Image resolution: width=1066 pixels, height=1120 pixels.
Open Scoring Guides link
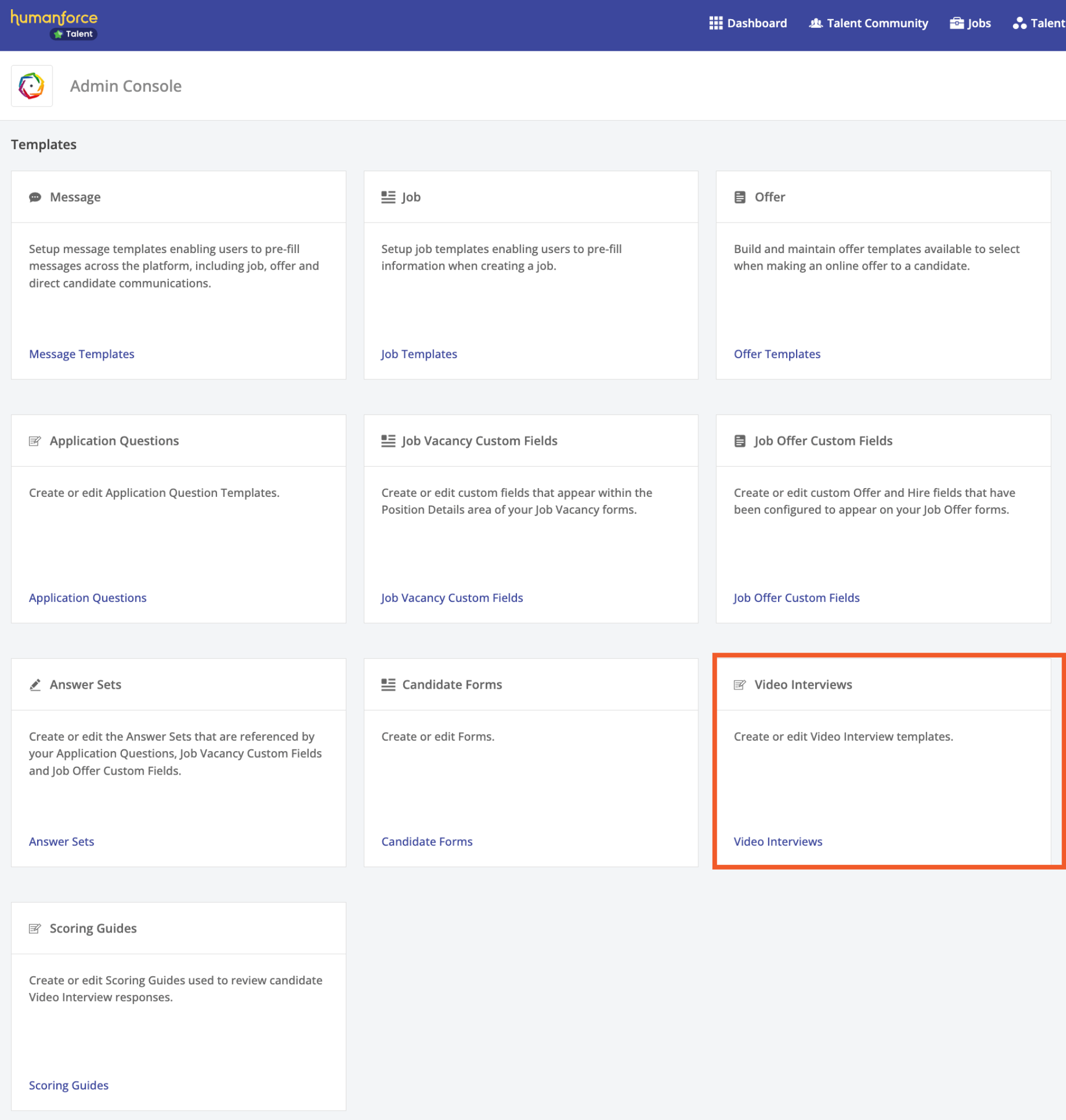69,1086
